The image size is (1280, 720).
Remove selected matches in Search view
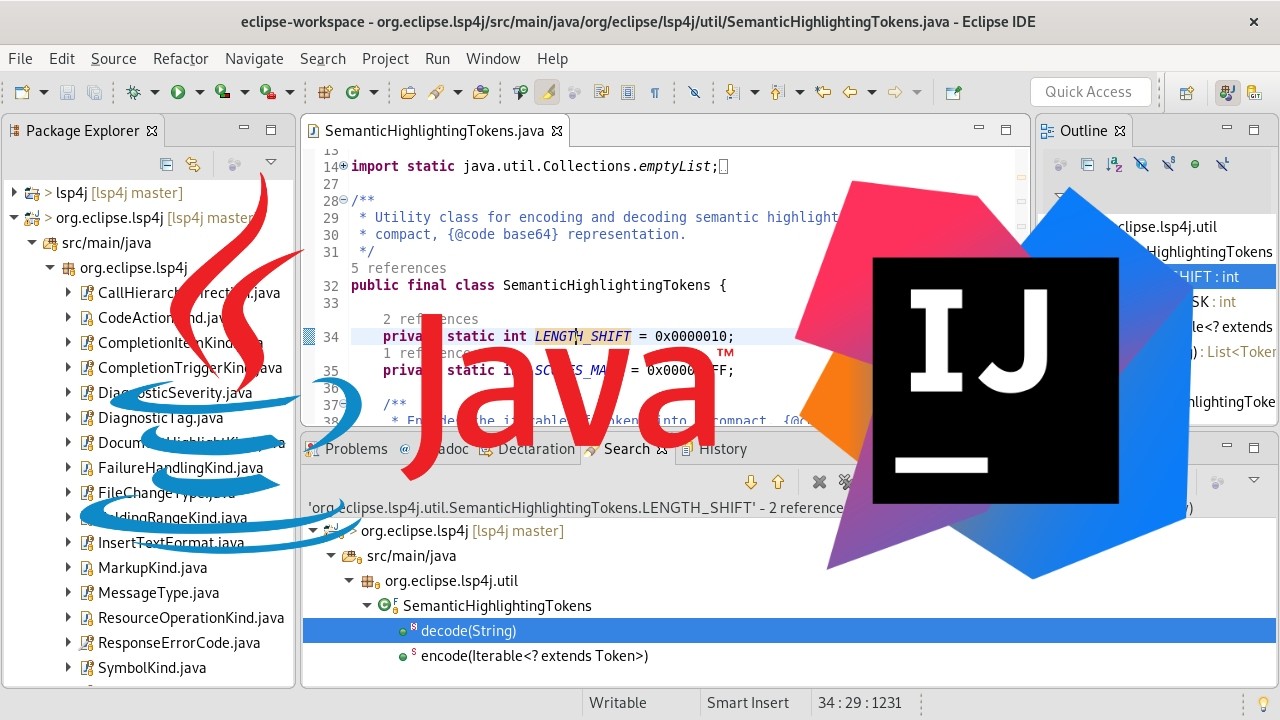[819, 482]
